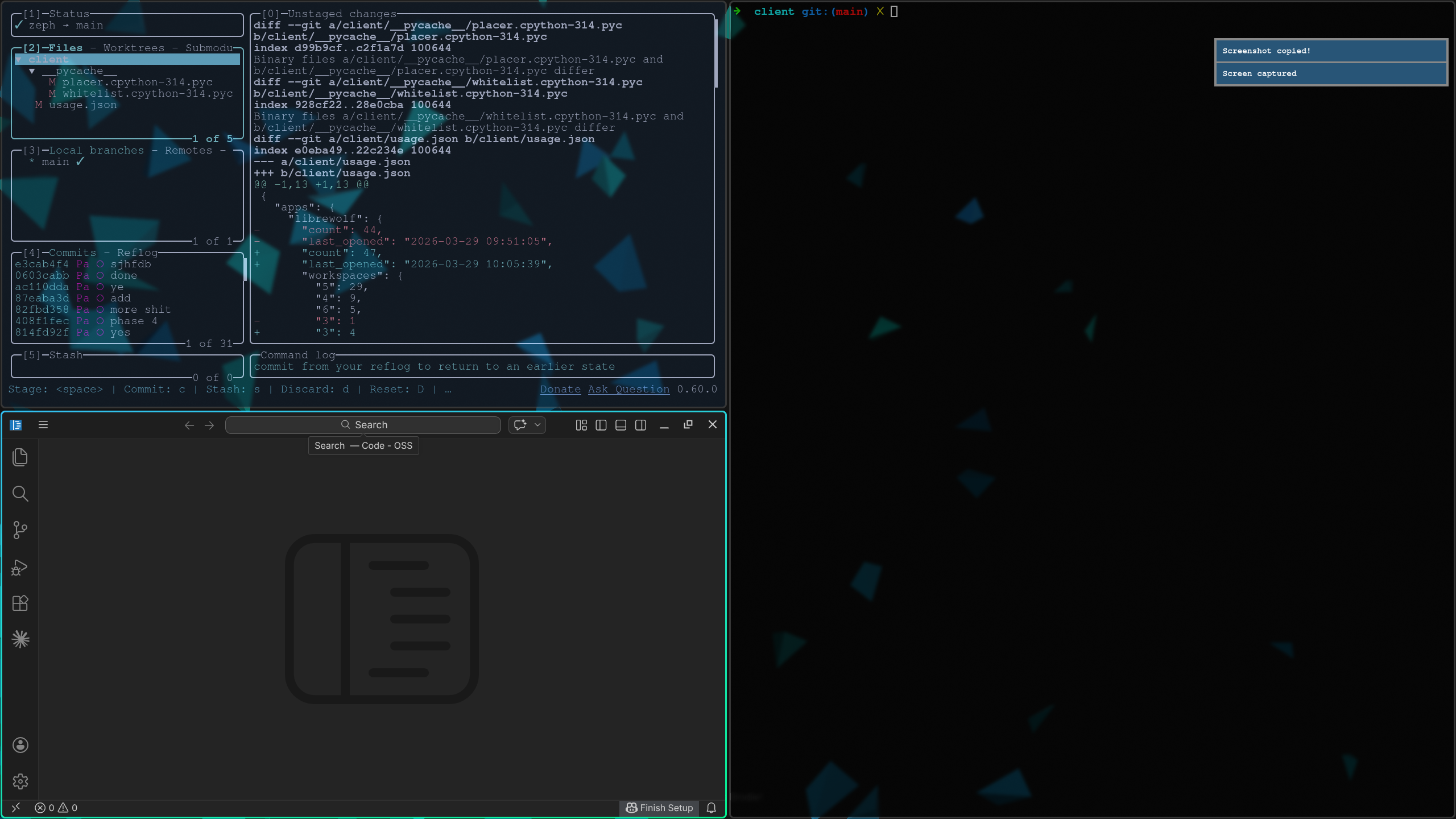Click the notifications bell in the status bar
The height and width of the screenshot is (819, 1456).
click(711, 808)
